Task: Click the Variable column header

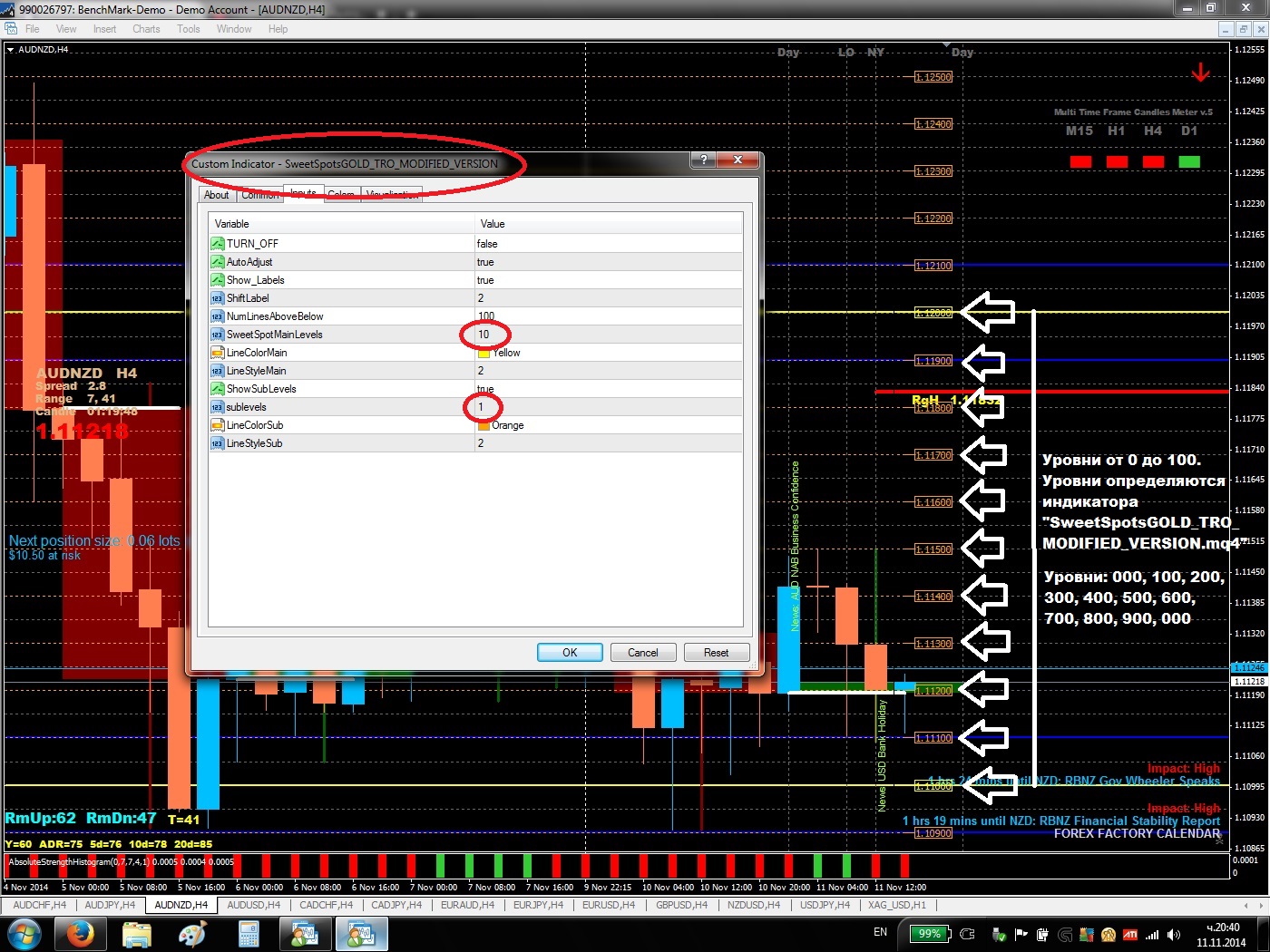Action: coord(341,223)
